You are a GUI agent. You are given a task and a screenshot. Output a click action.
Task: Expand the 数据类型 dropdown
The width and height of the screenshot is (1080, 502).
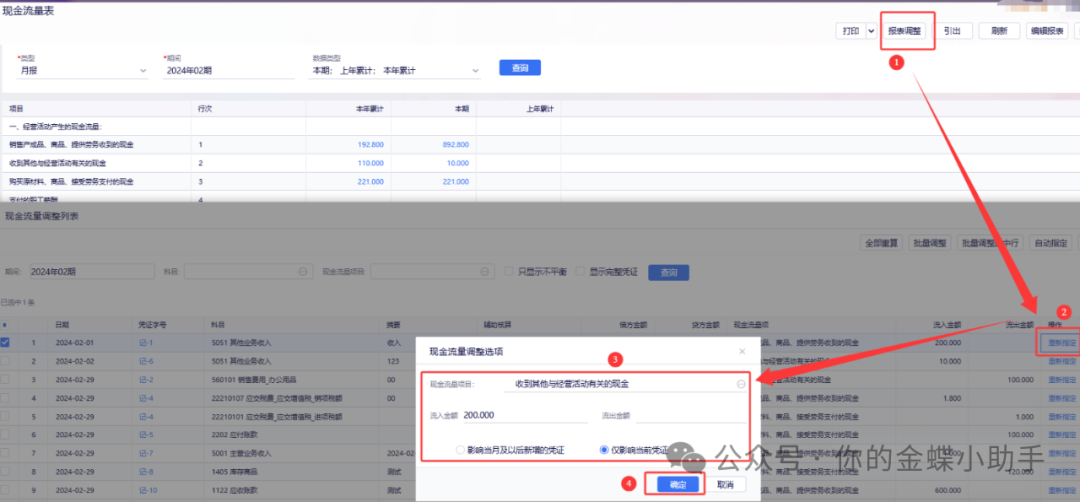click(x=475, y=71)
